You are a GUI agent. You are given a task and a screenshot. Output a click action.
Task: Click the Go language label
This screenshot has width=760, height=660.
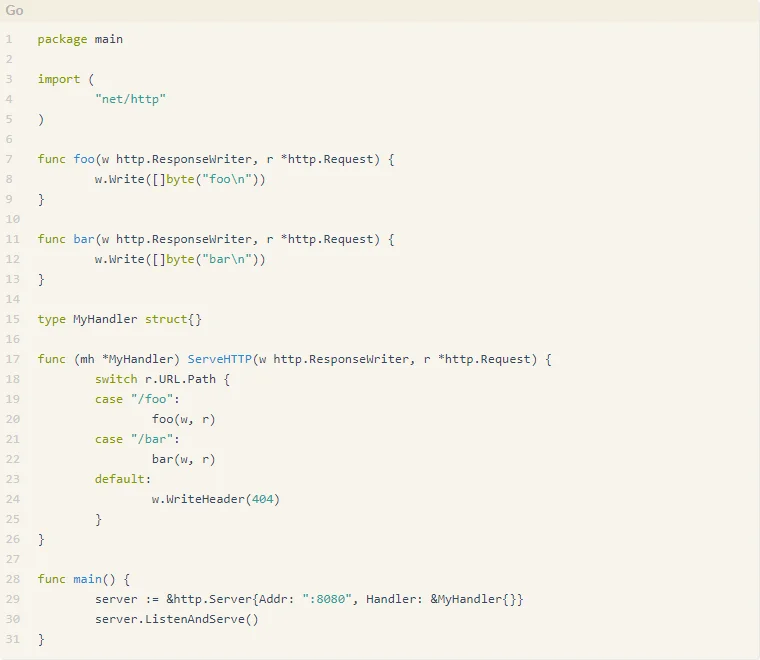14,10
